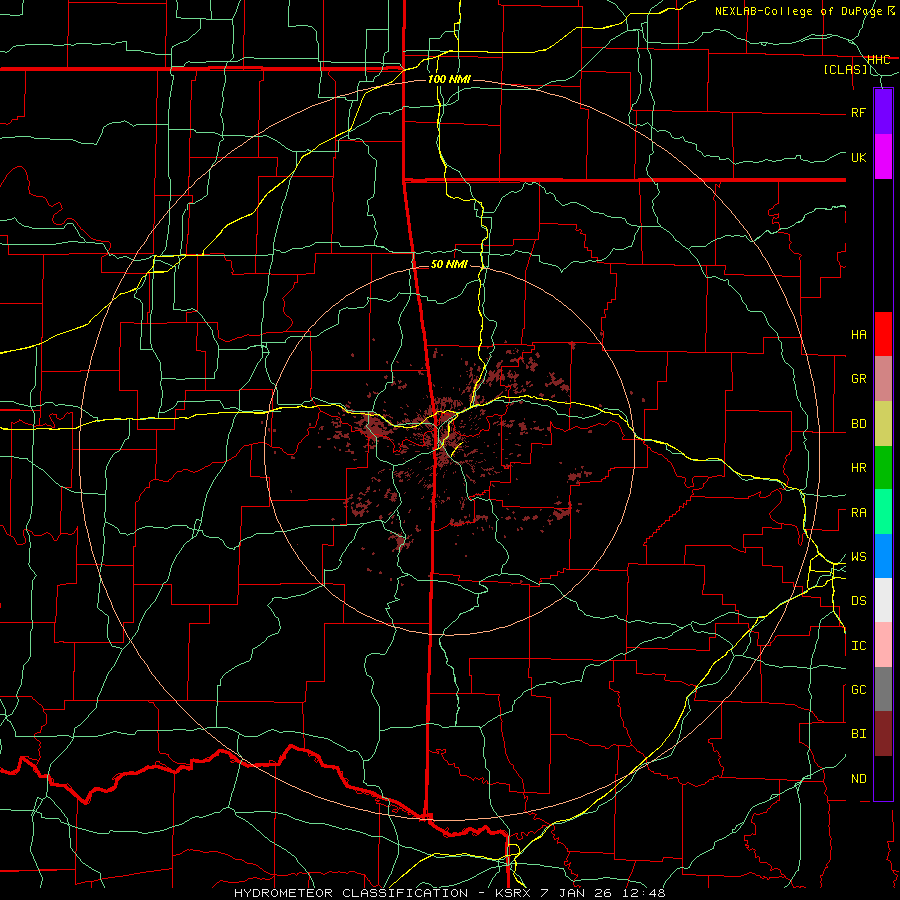Click the 'KSRX' radar site identifier

tap(512, 893)
